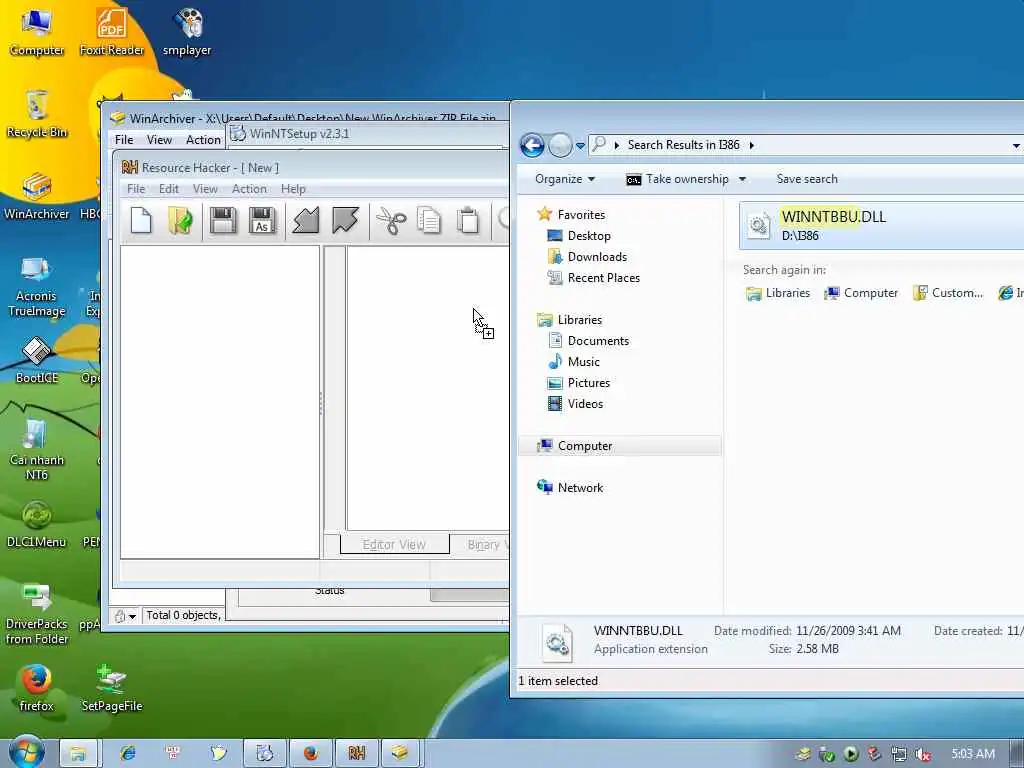Open Resource Hacker's Help menu

click(x=293, y=189)
